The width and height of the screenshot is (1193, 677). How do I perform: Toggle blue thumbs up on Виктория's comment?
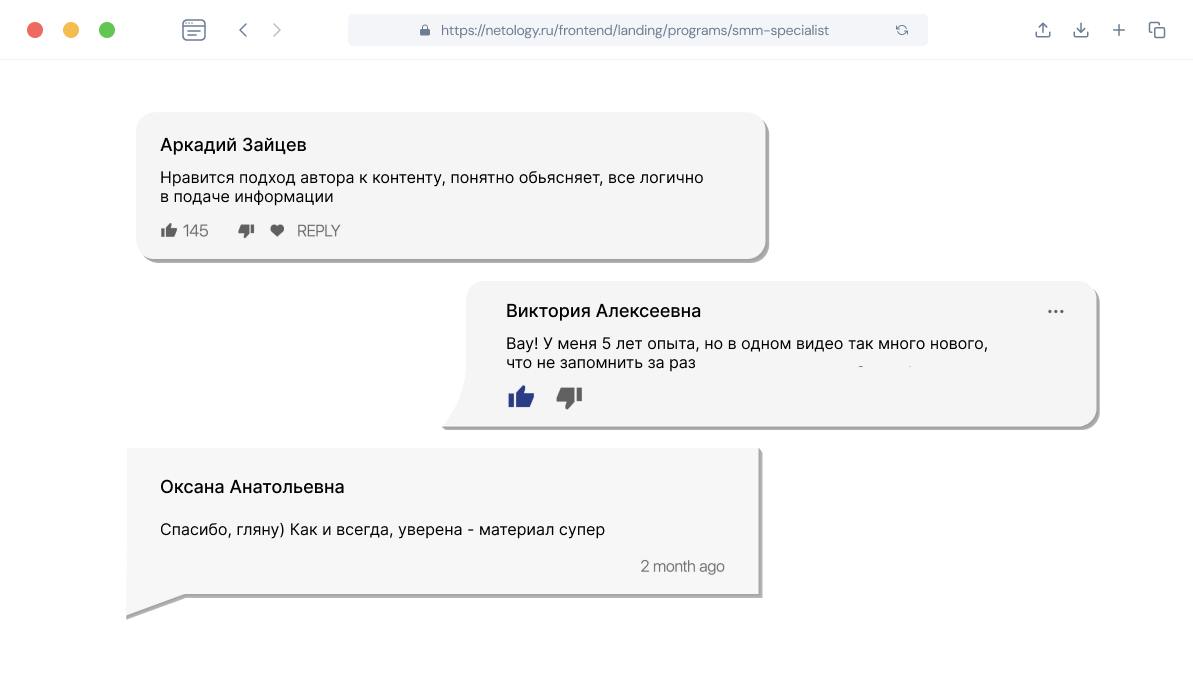coord(521,397)
